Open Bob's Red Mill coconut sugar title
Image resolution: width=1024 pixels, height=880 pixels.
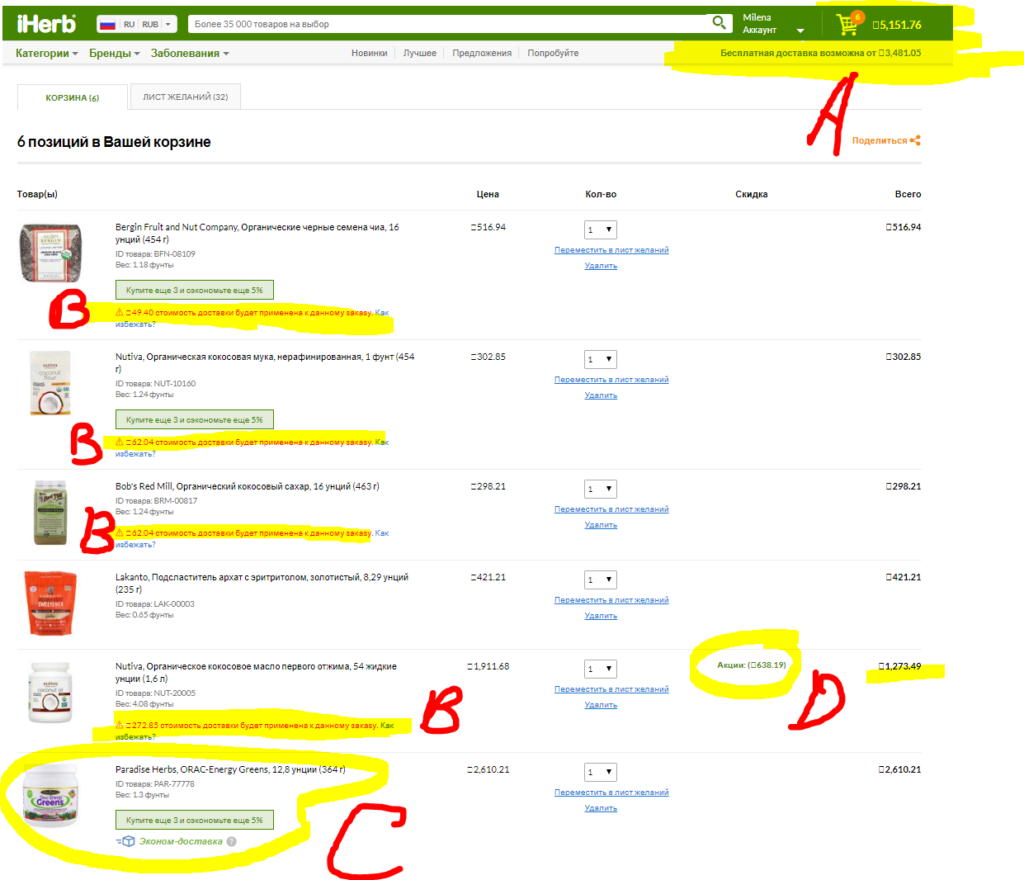[248, 486]
